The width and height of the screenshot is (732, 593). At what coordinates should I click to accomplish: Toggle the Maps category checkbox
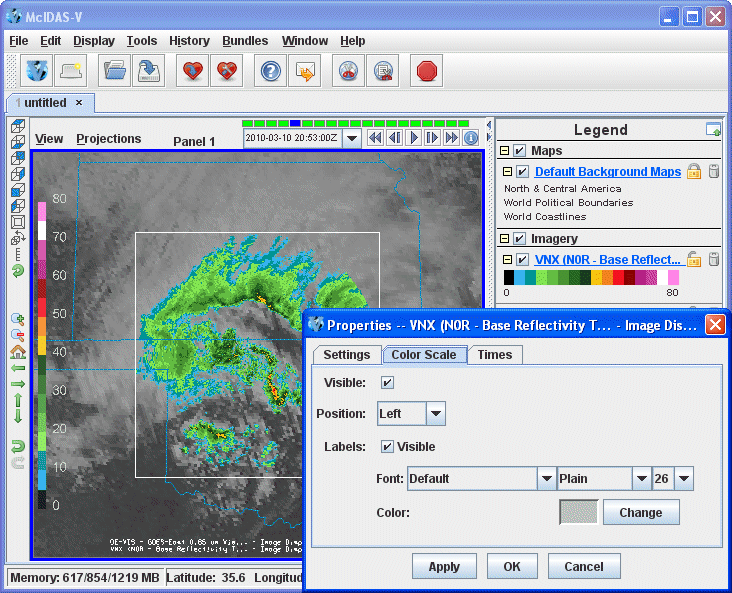click(x=519, y=151)
